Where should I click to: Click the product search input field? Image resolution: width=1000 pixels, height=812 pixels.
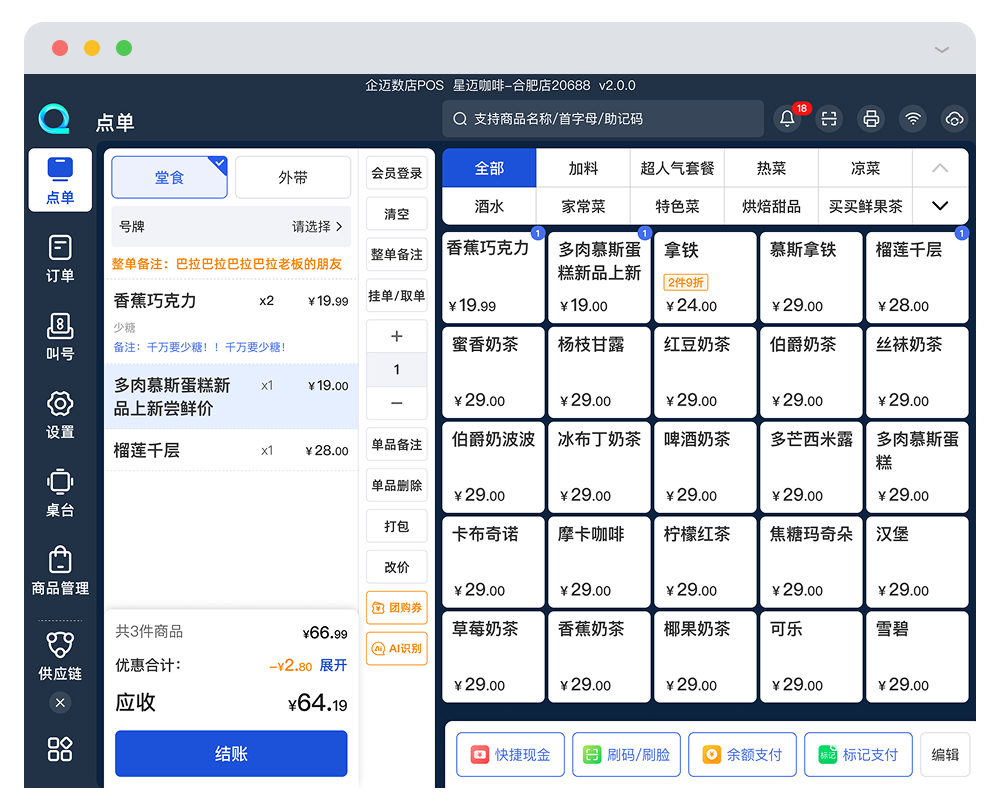(603, 119)
